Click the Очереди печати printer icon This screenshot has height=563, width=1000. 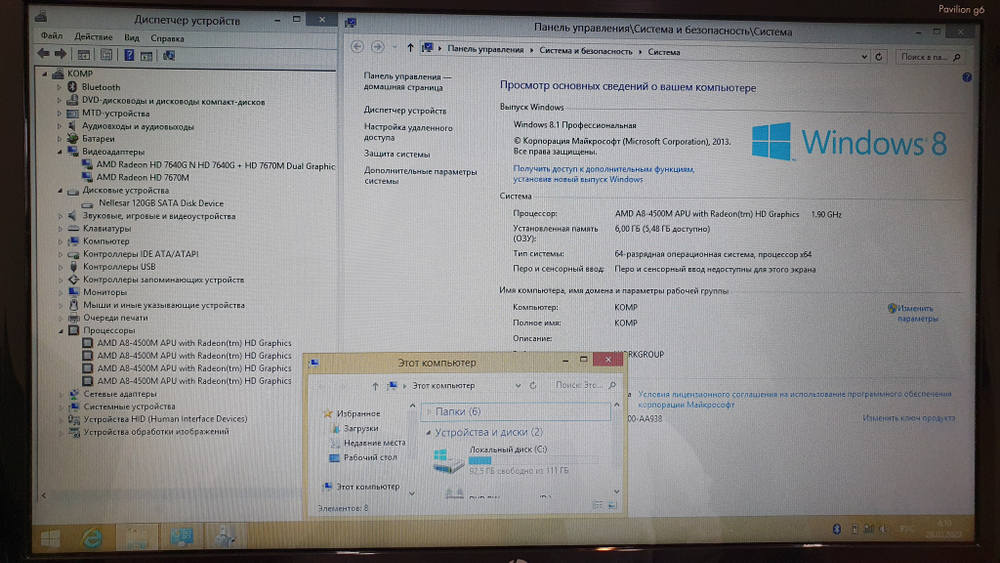pos(74,318)
